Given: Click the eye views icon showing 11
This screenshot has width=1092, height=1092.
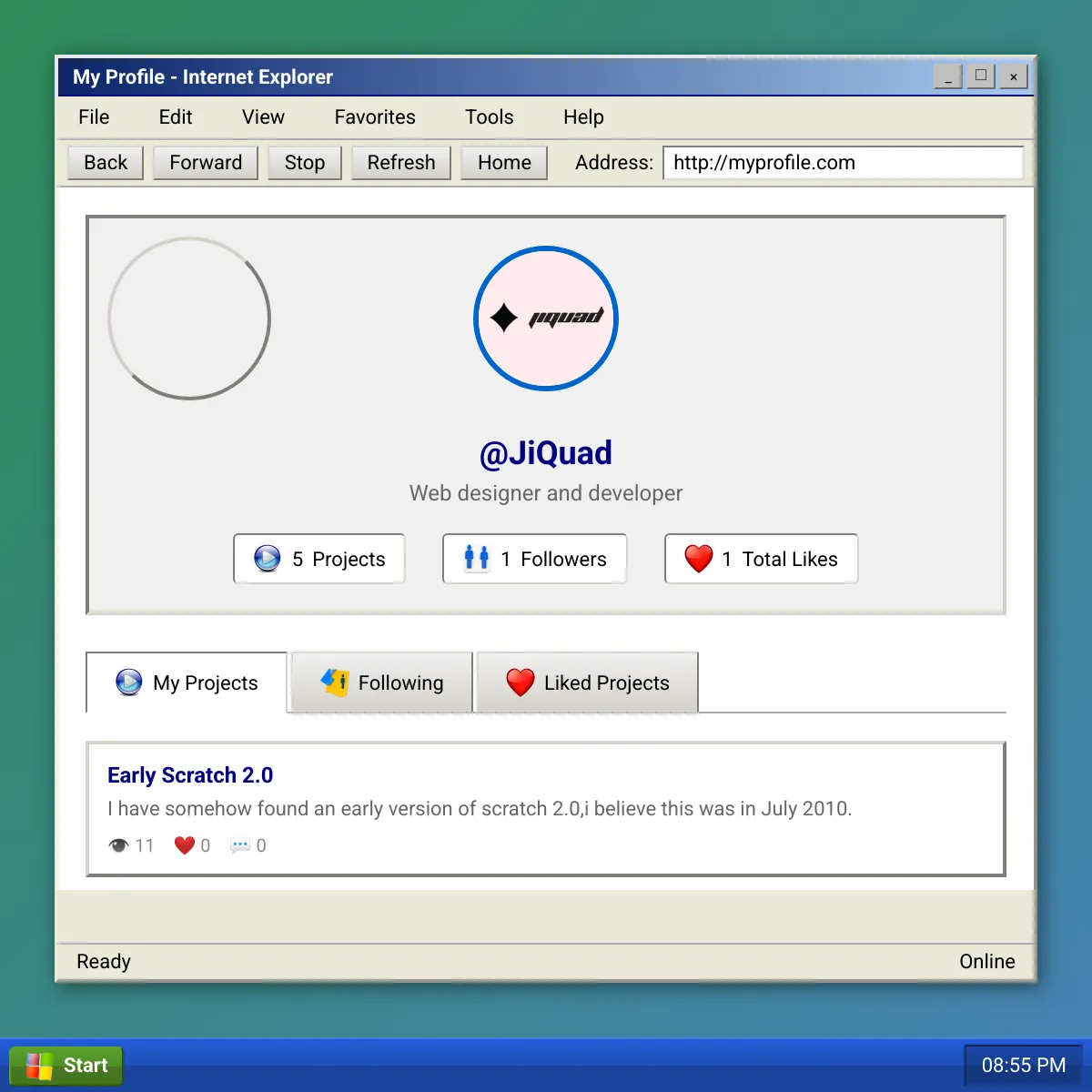Looking at the screenshot, I should pyautogui.click(x=118, y=845).
